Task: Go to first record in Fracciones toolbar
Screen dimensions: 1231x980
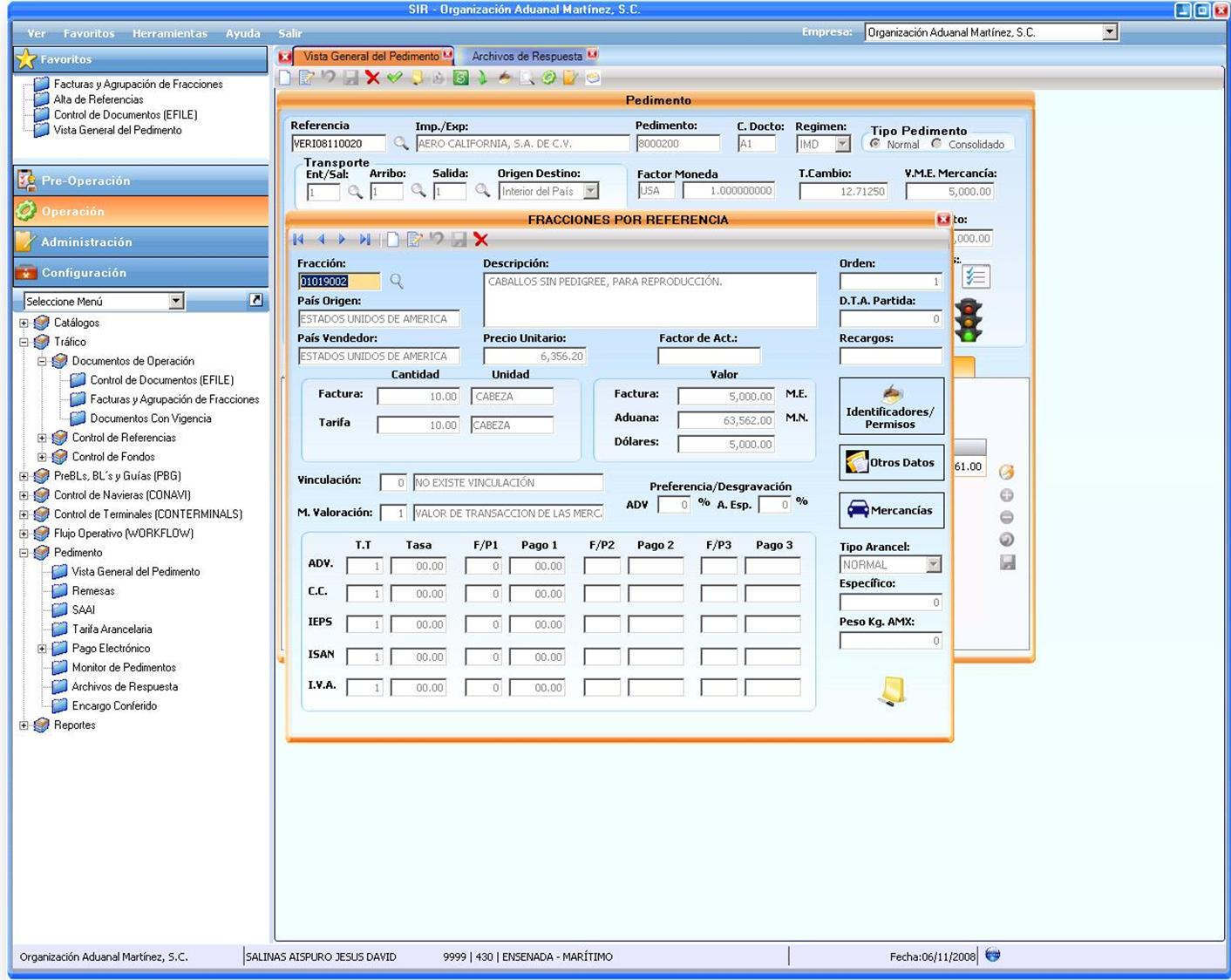Action: (x=299, y=239)
